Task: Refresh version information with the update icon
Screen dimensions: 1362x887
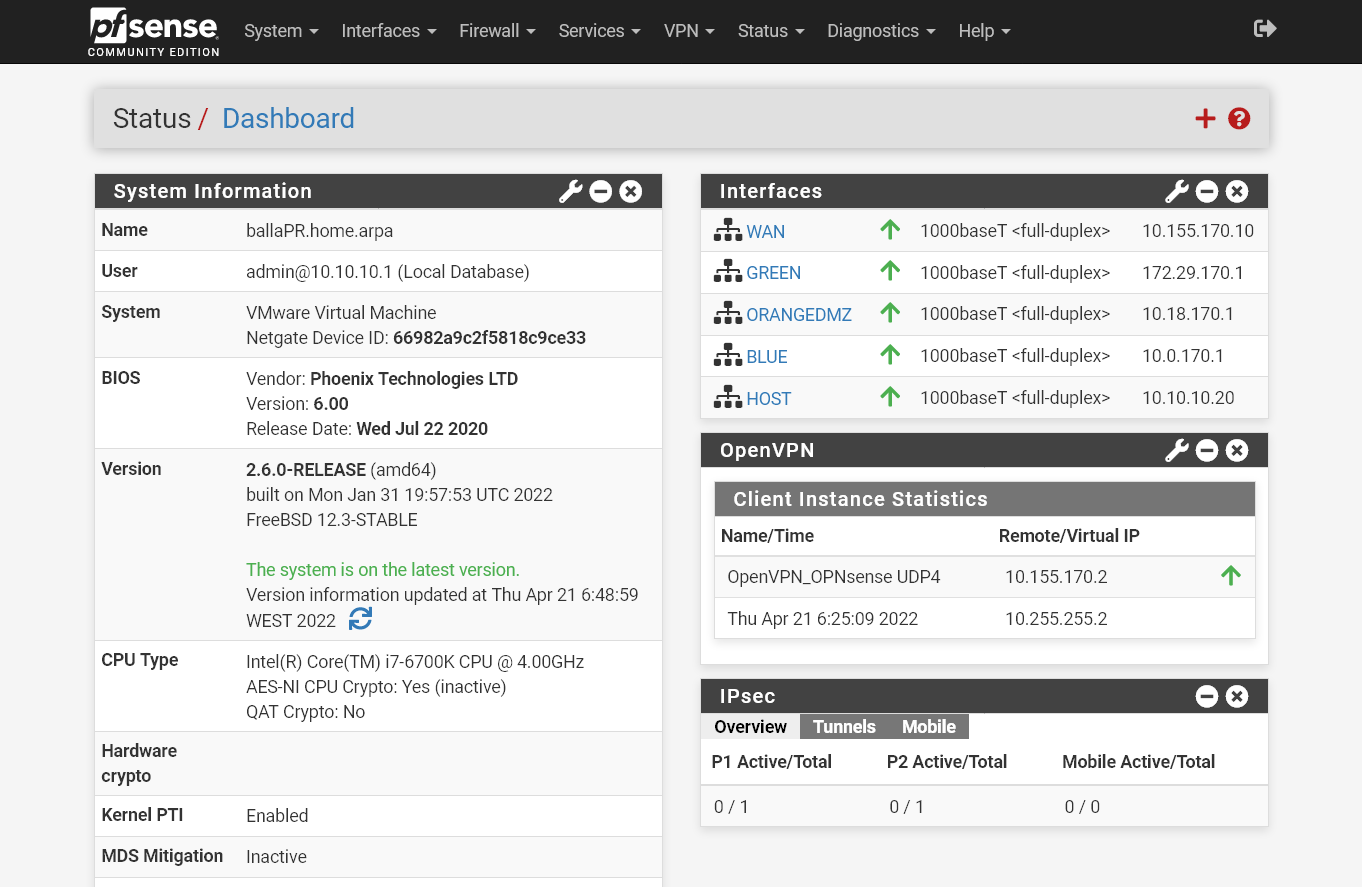Action: point(359,619)
